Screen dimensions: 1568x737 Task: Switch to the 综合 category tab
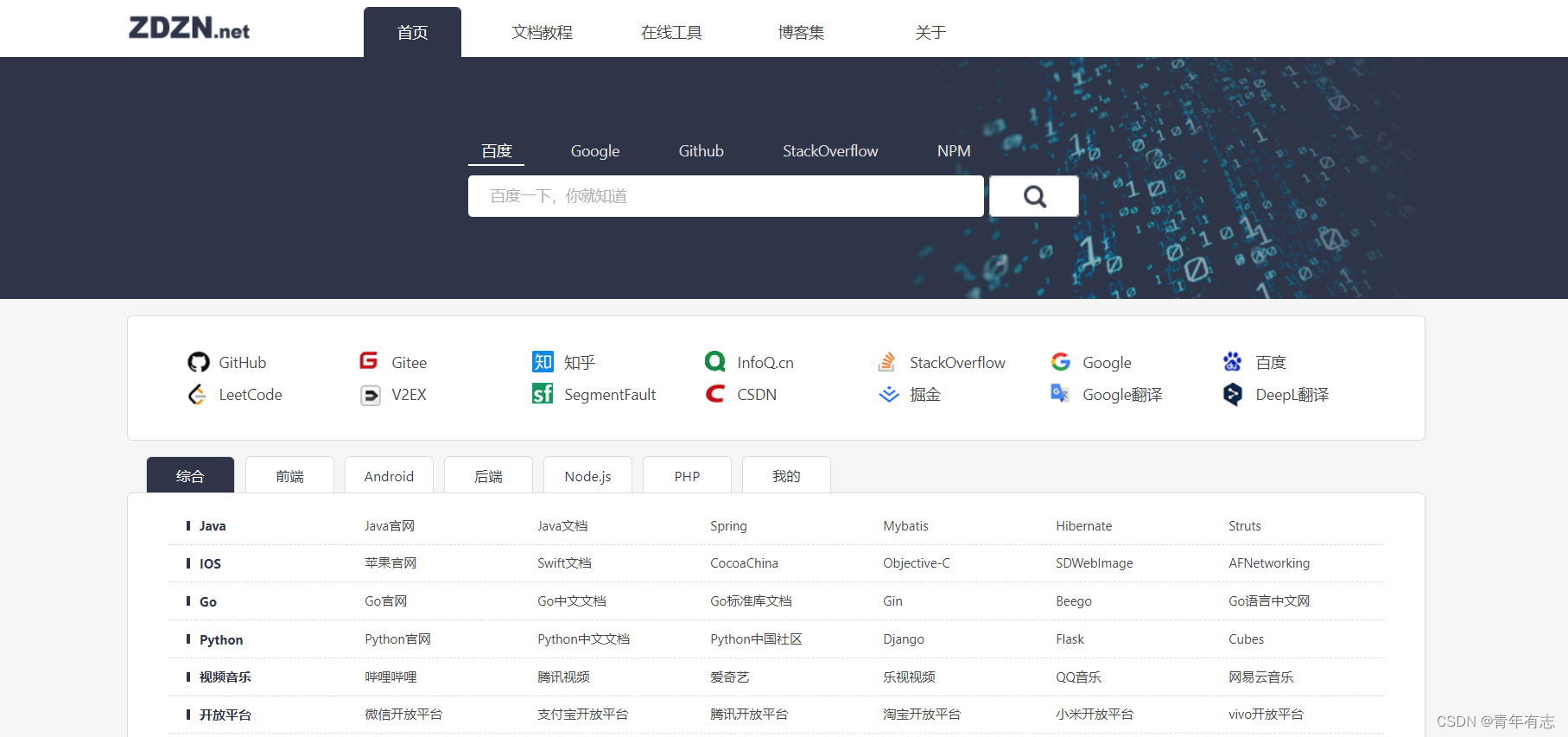coord(190,475)
